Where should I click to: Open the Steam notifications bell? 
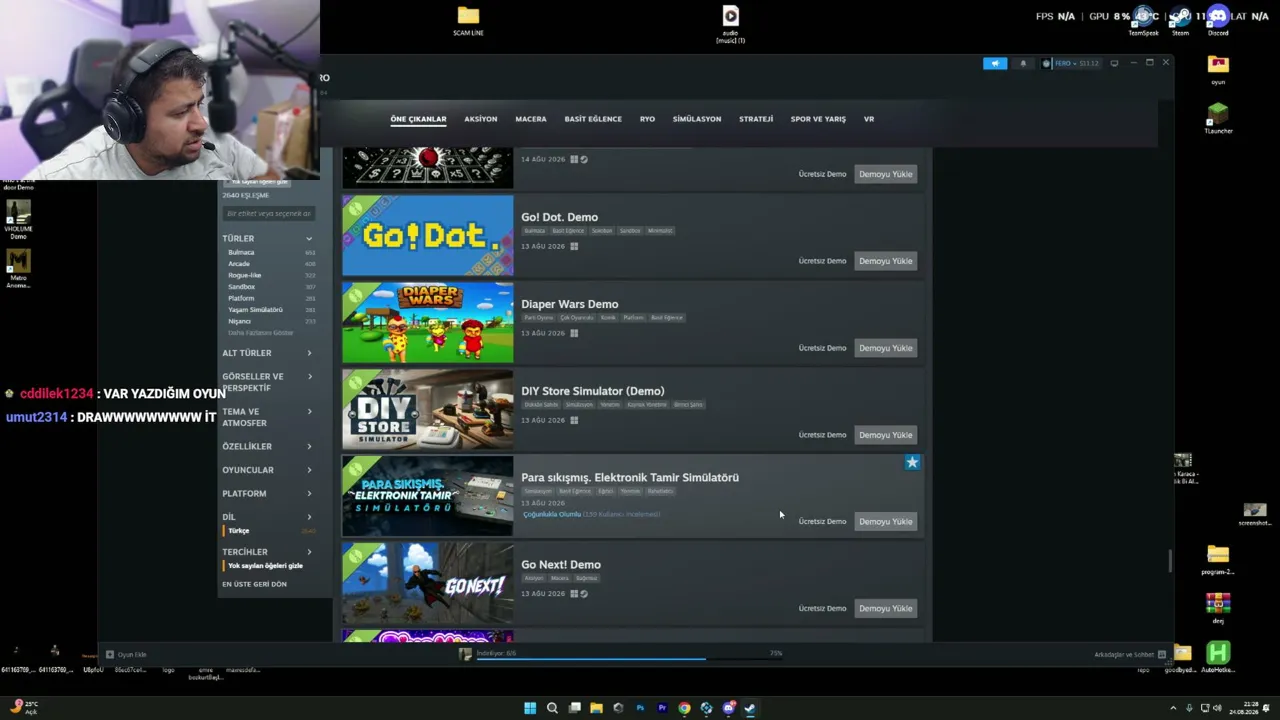[1022, 63]
